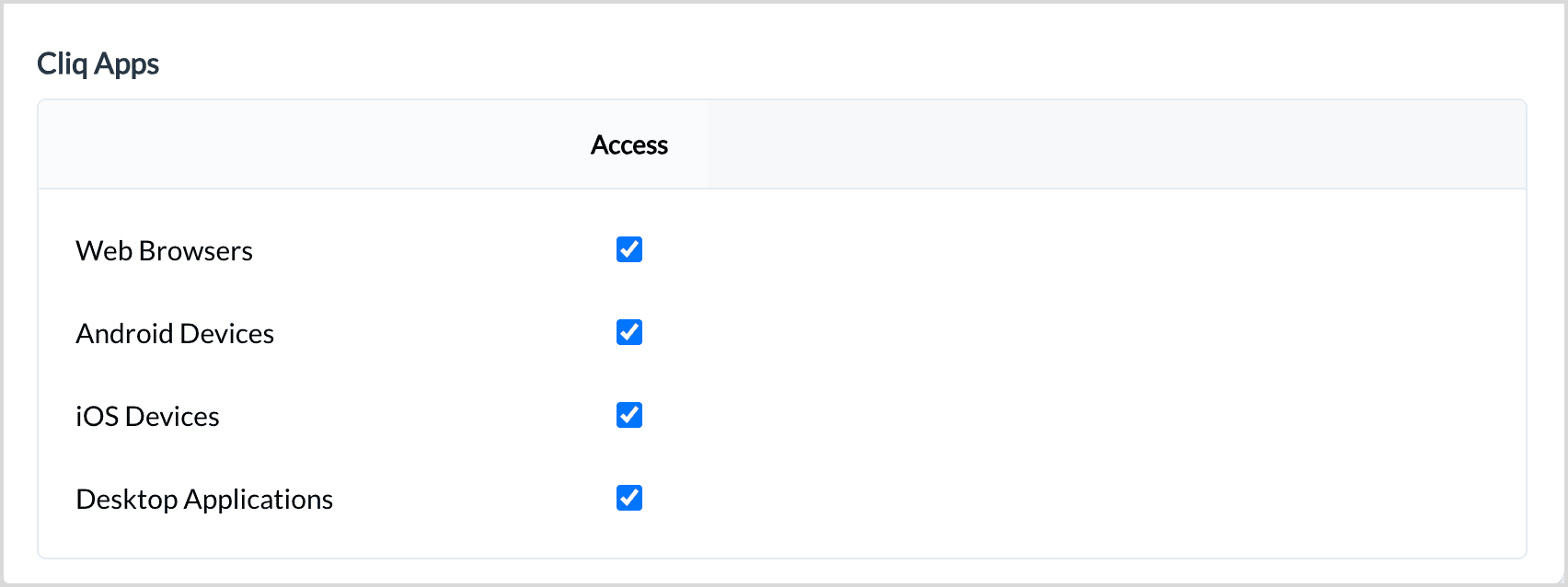This screenshot has width=1568, height=587.
Task: Click the blue tick icon beside iOS Devices
Action: click(x=629, y=415)
